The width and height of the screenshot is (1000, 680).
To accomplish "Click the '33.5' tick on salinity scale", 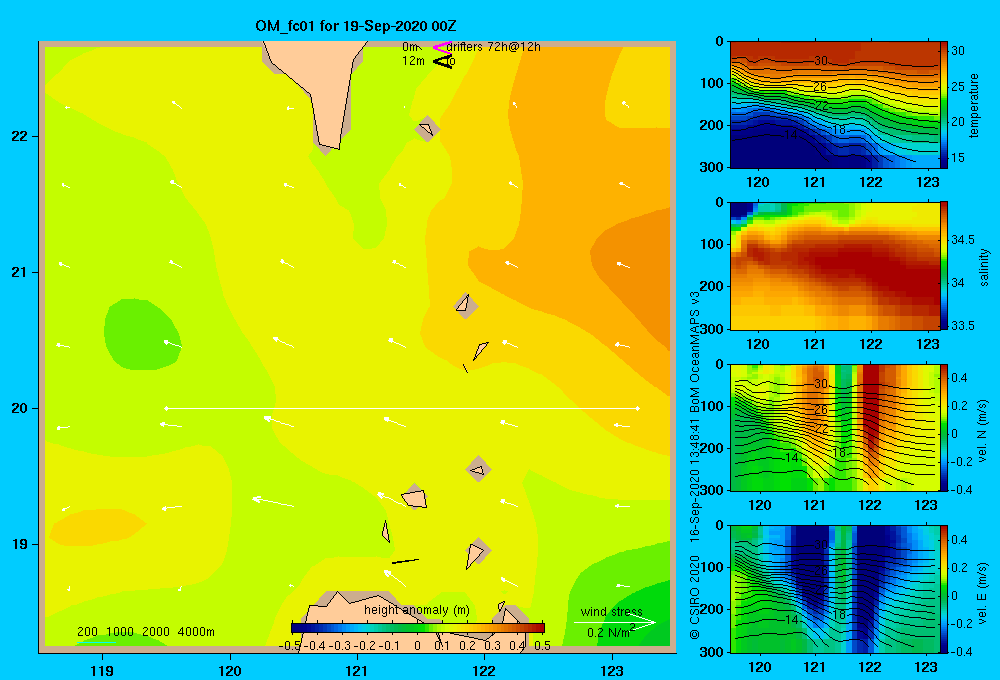I will 963,326.
